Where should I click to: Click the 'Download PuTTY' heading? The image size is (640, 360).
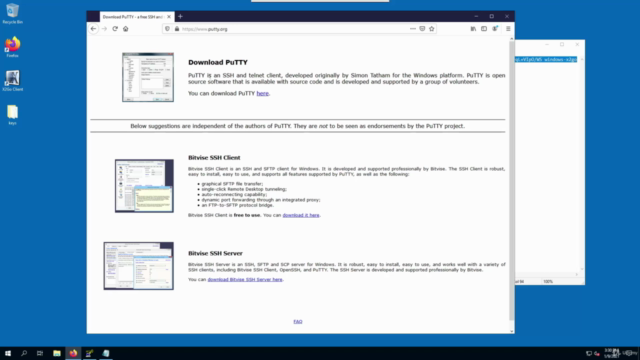coord(218,62)
